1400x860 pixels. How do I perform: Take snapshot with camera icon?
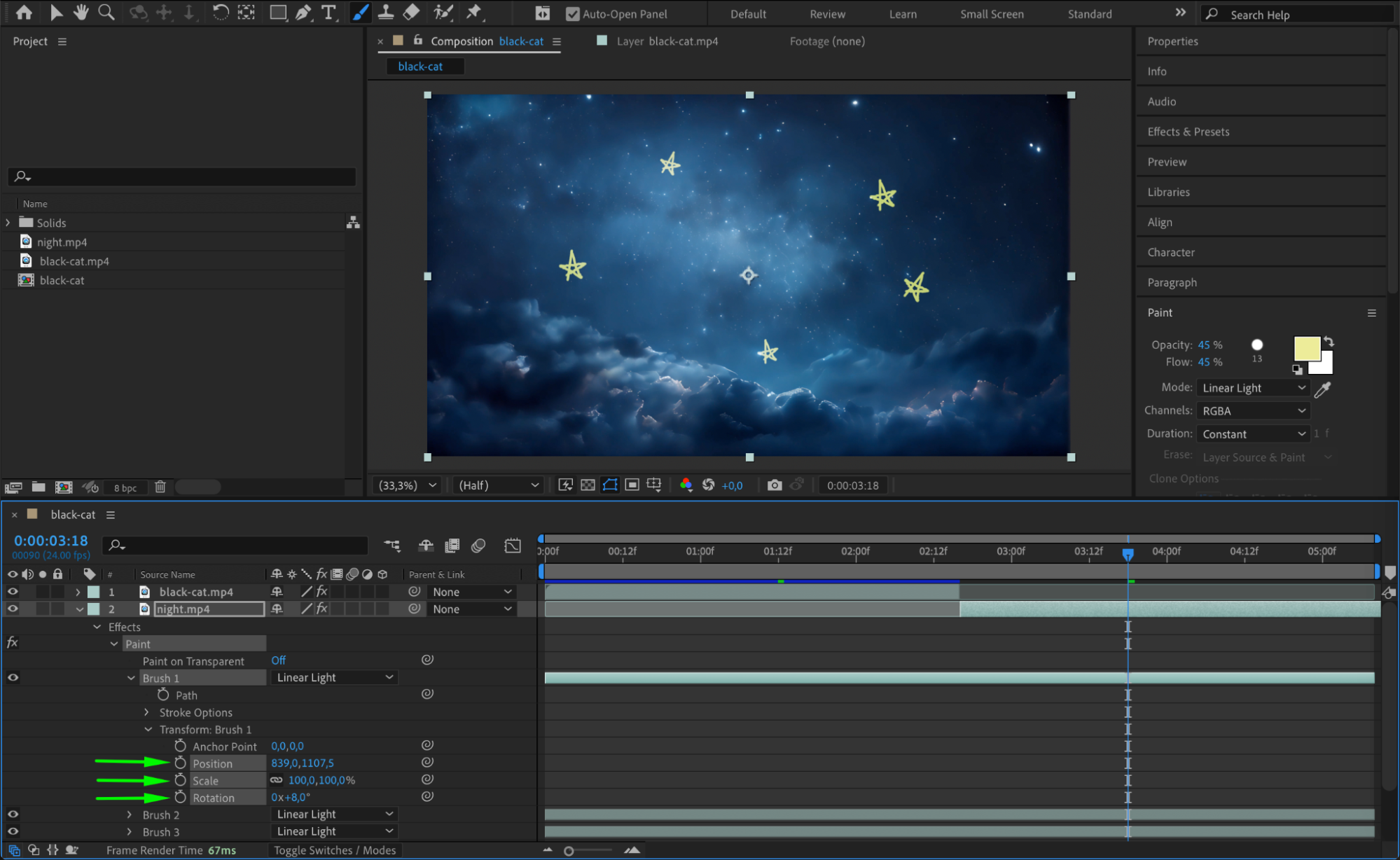(x=774, y=485)
